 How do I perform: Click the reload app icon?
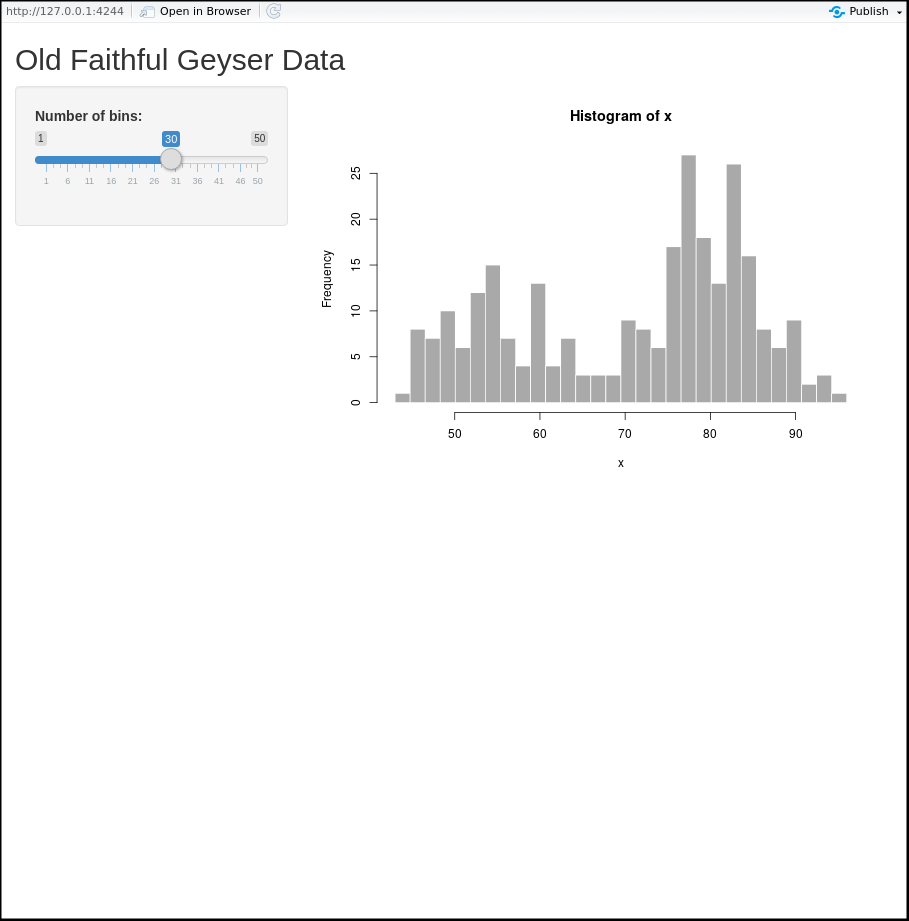click(x=274, y=11)
